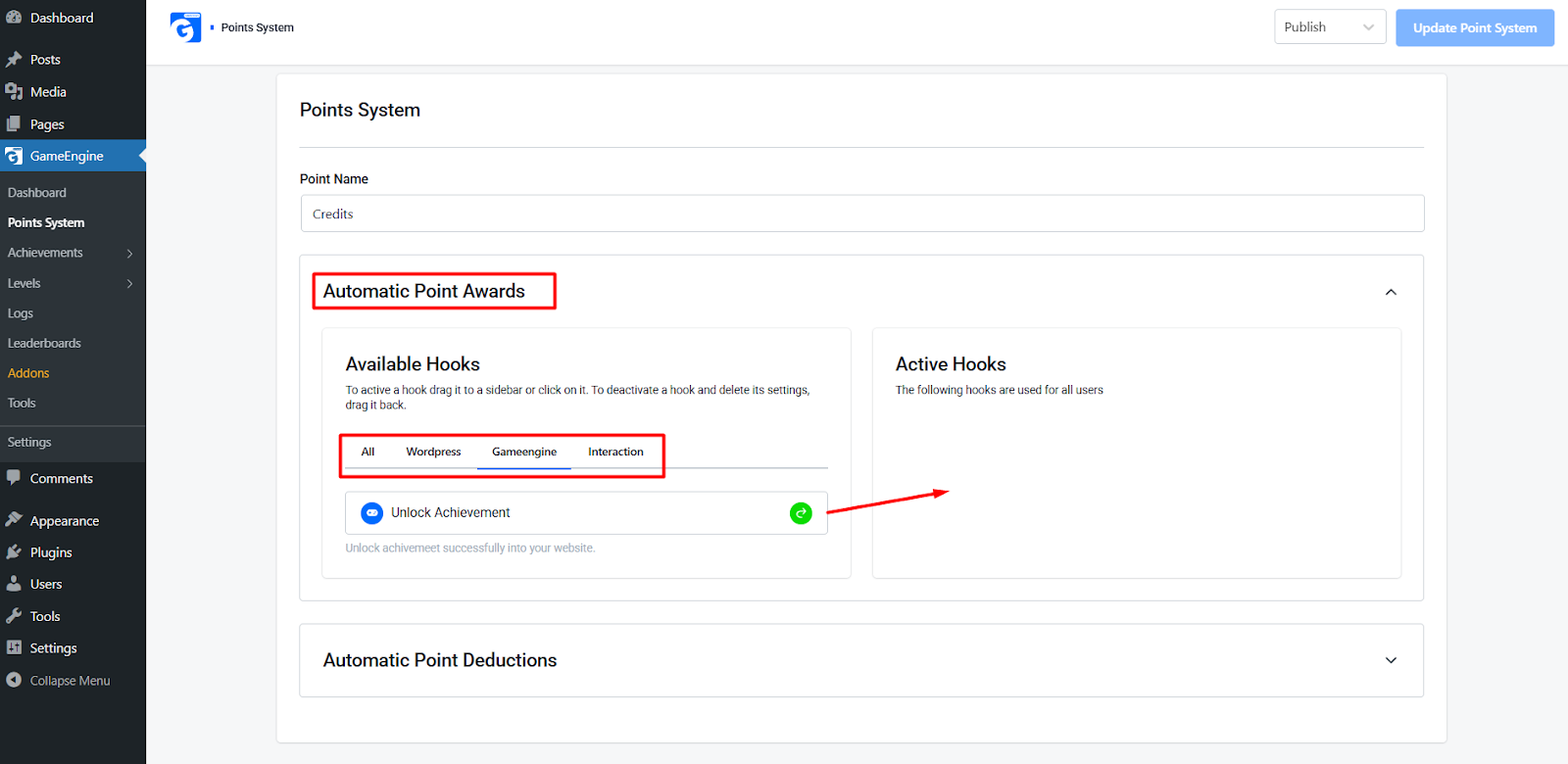This screenshot has height=764, width=1568.
Task: Expand the Achievements submenu arrow
Action: tap(129, 254)
